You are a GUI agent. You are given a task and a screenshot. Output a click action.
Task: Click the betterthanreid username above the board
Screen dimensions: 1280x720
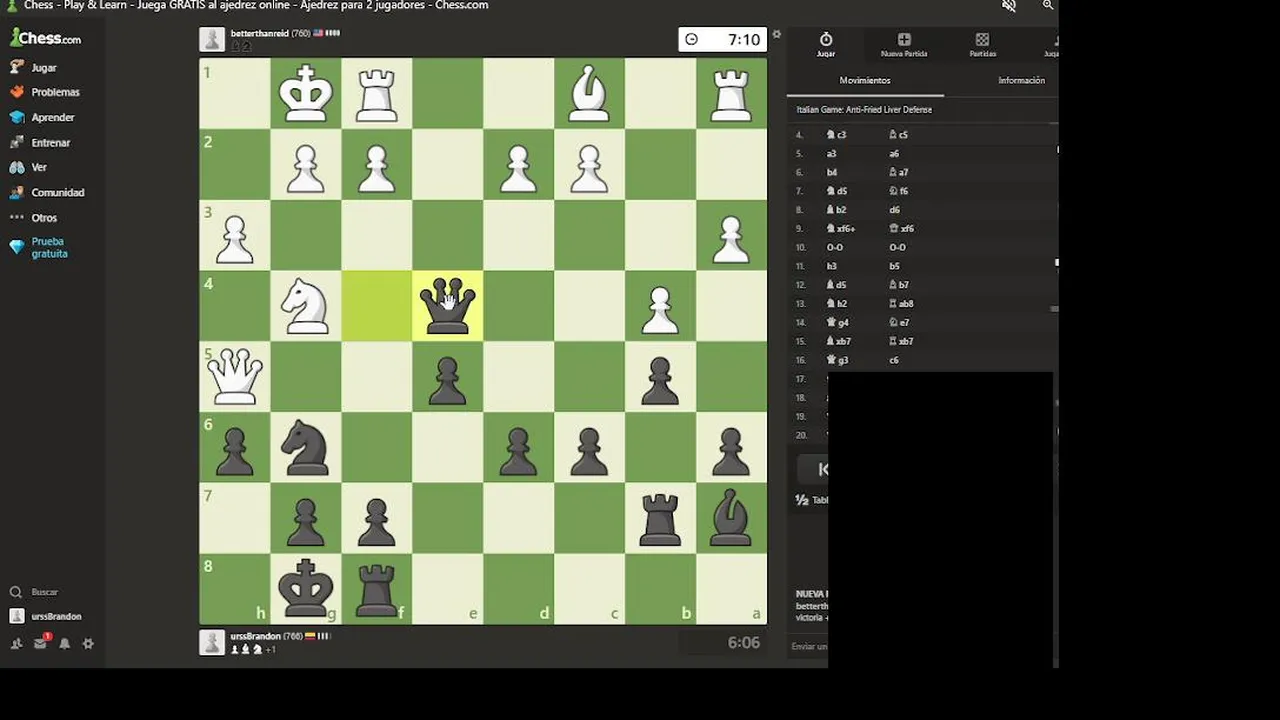pyautogui.click(x=259, y=33)
